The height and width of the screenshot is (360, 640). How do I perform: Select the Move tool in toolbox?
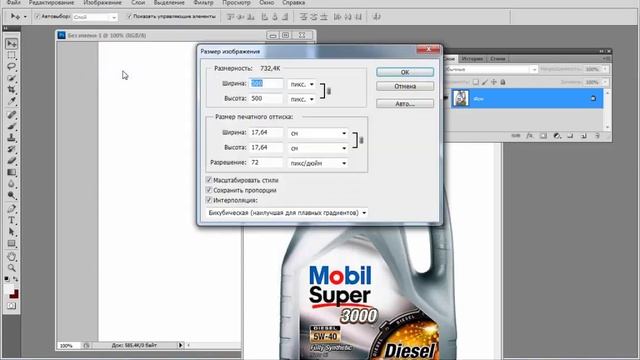(x=11, y=44)
